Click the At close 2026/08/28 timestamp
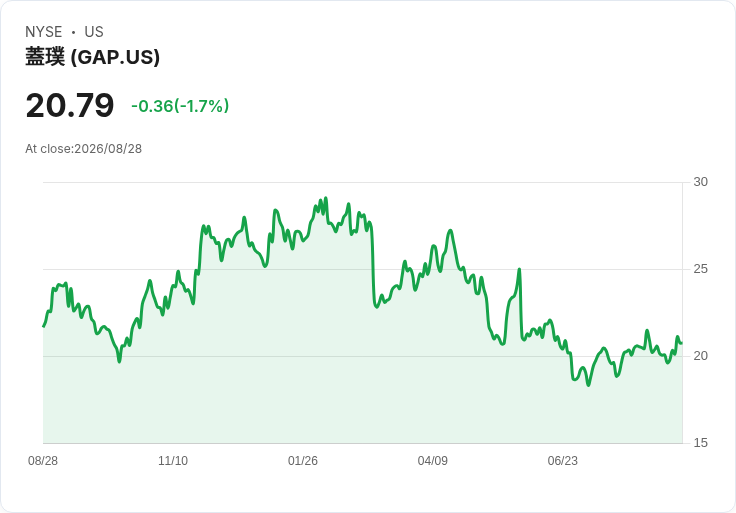 pyautogui.click(x=84, y=149)
